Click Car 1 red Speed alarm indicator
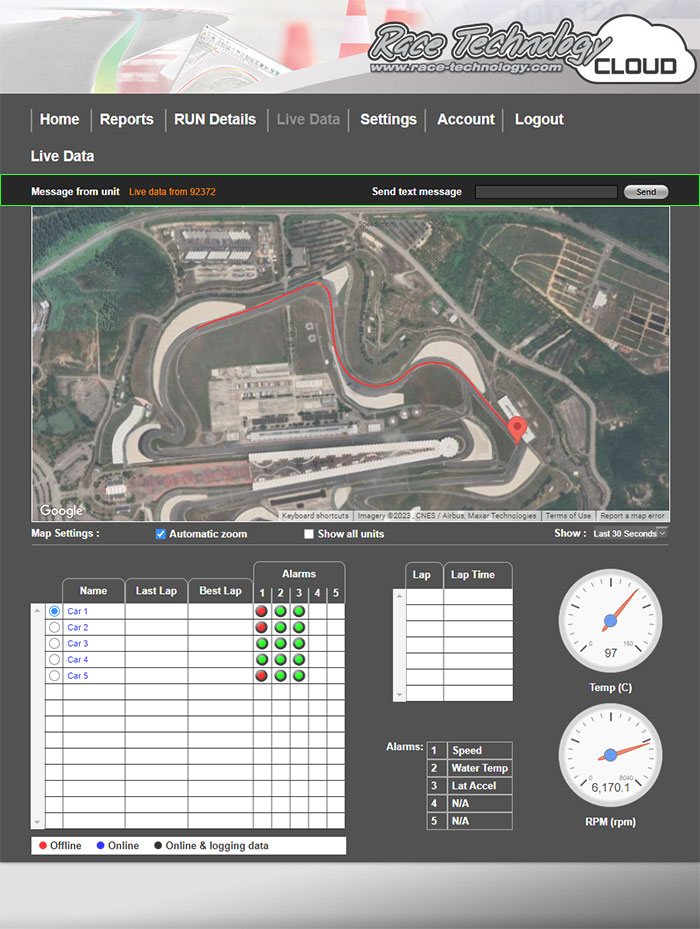Viewport: 700px width, 929px height. coord(262,611)
